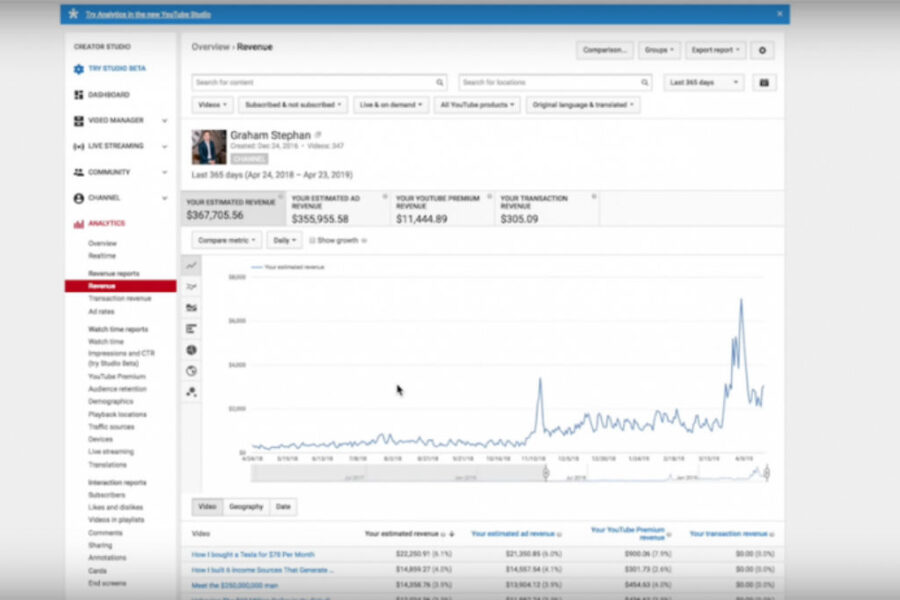Switch to the Date tab

[x=284, y=507]
